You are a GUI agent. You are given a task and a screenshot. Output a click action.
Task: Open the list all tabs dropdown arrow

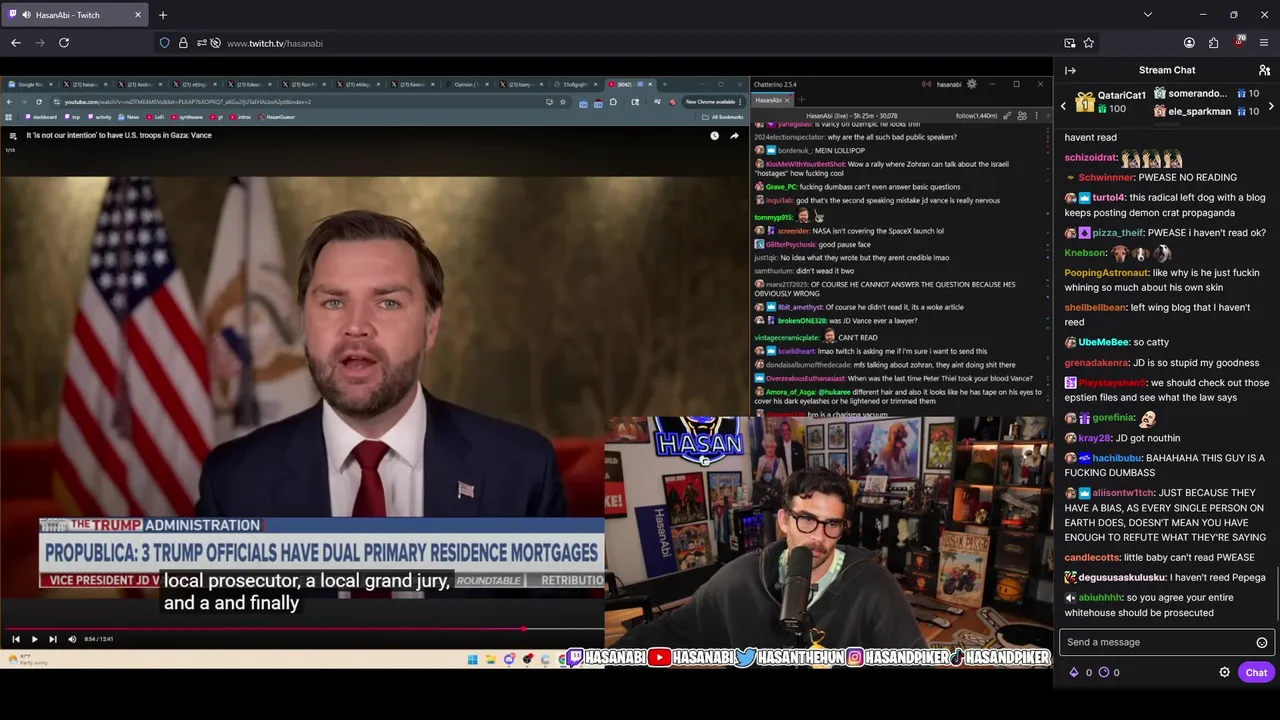1148,15
